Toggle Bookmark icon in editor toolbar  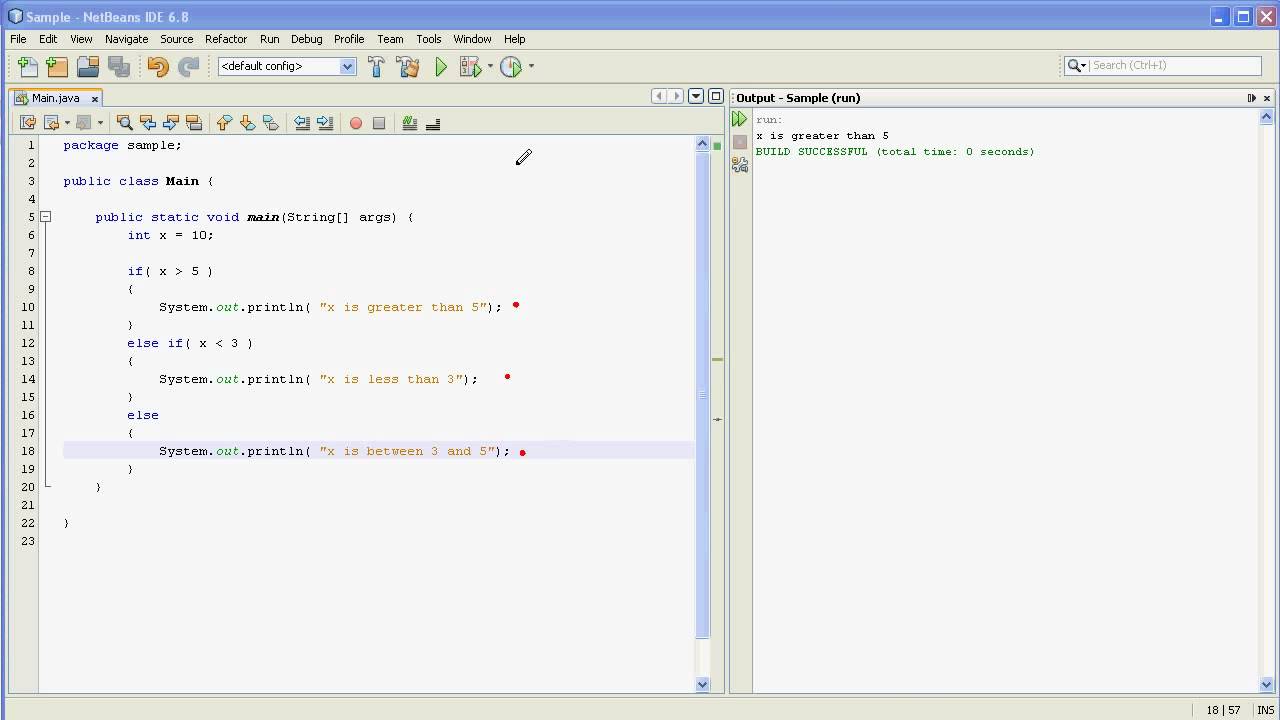pos(270,123)
